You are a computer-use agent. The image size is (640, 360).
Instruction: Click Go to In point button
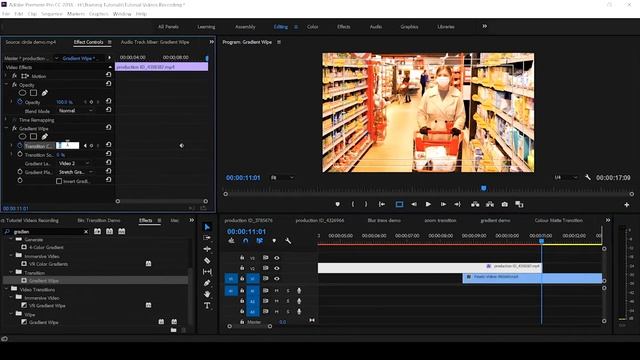[382, 204]
